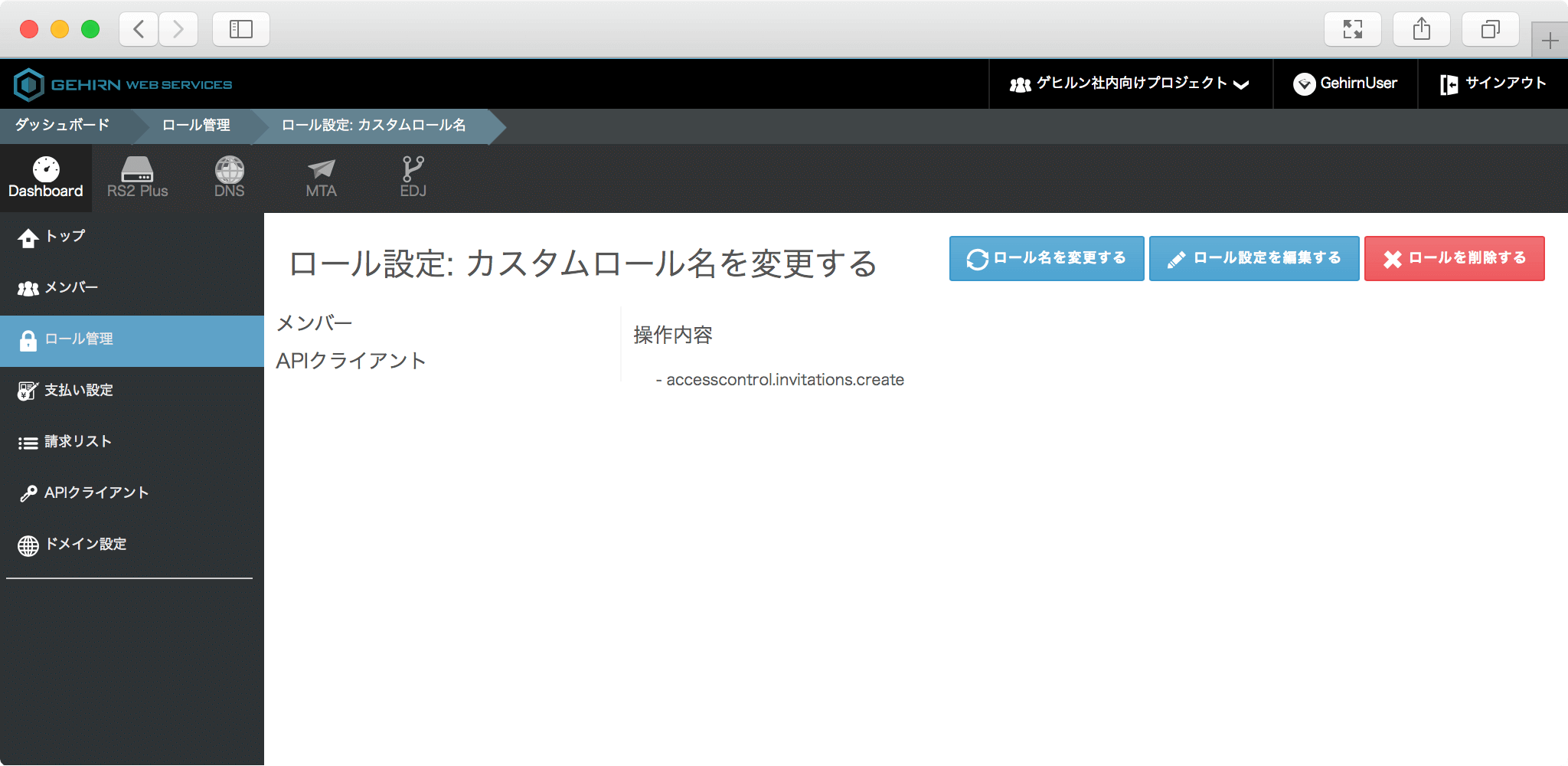
Task: Open APIクライアント in the sidebar
Action: pos(96,493)
